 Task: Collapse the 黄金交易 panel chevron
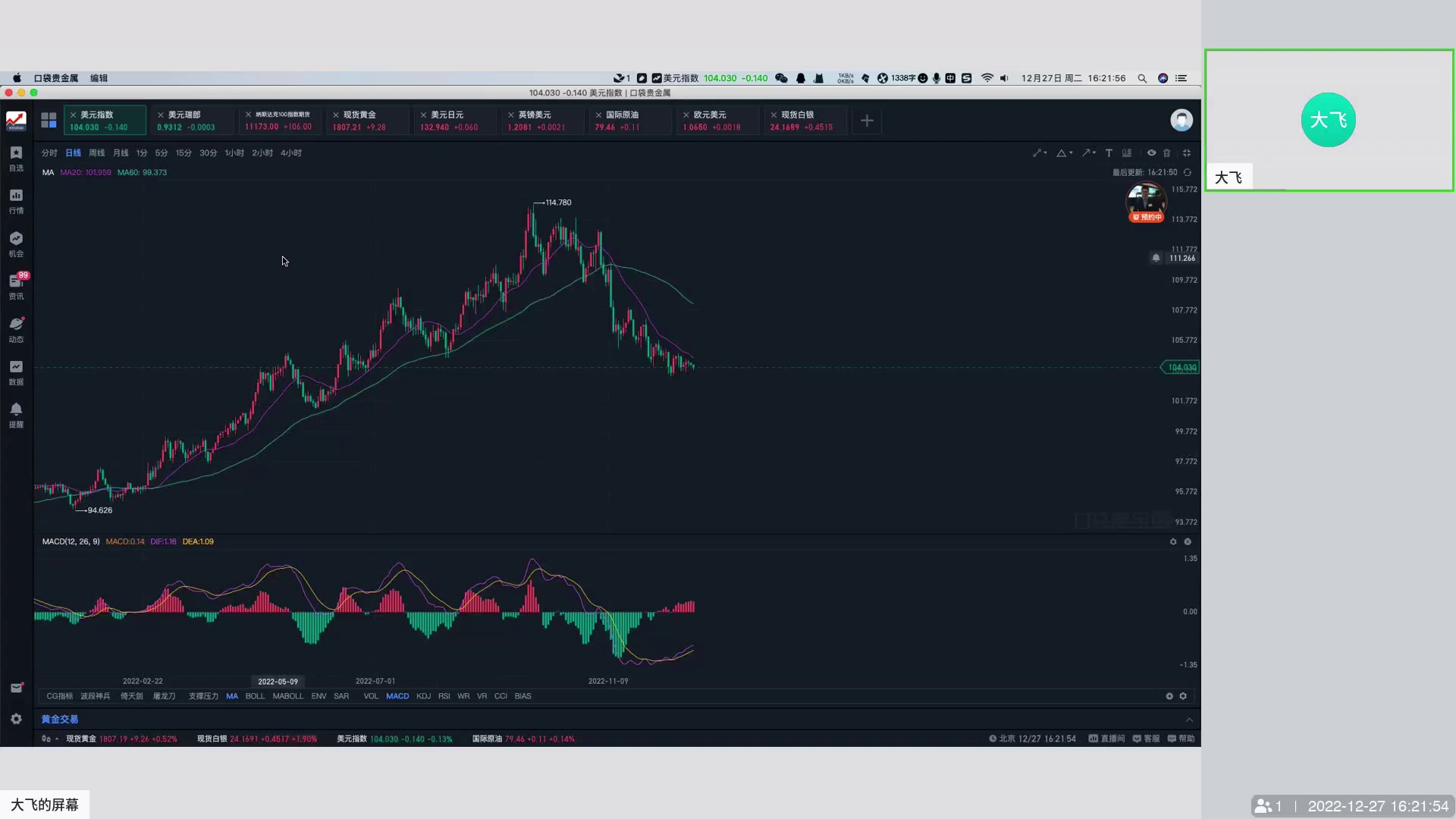(1189, 720)
